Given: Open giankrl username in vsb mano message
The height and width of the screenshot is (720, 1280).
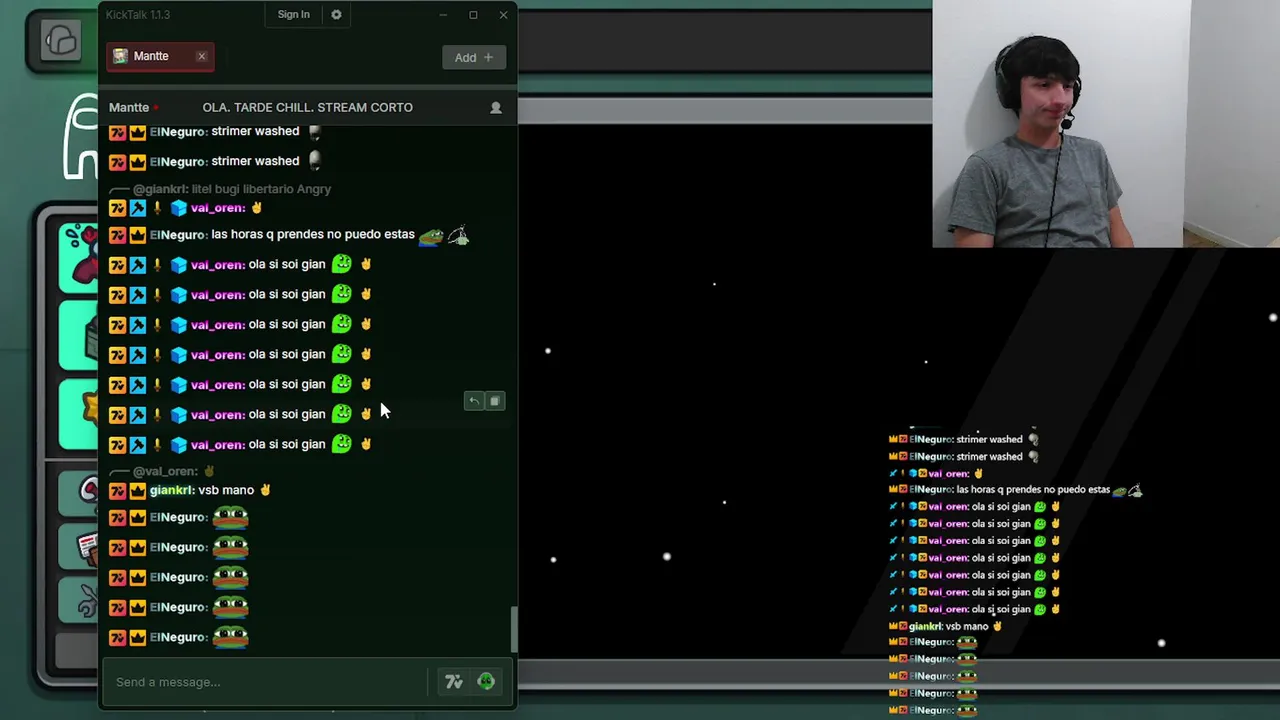Looking at the screenshot, I should pos(171,490).
